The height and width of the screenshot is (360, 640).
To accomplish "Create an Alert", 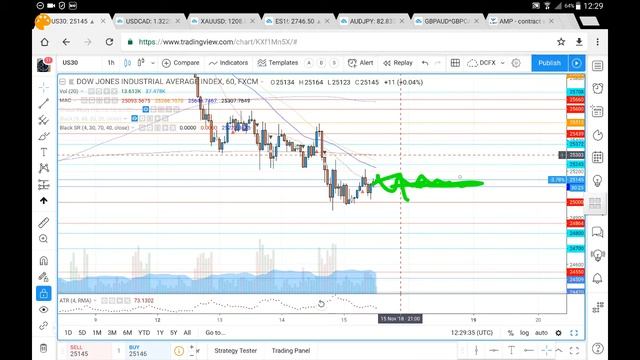I will [x=360, y=63].
